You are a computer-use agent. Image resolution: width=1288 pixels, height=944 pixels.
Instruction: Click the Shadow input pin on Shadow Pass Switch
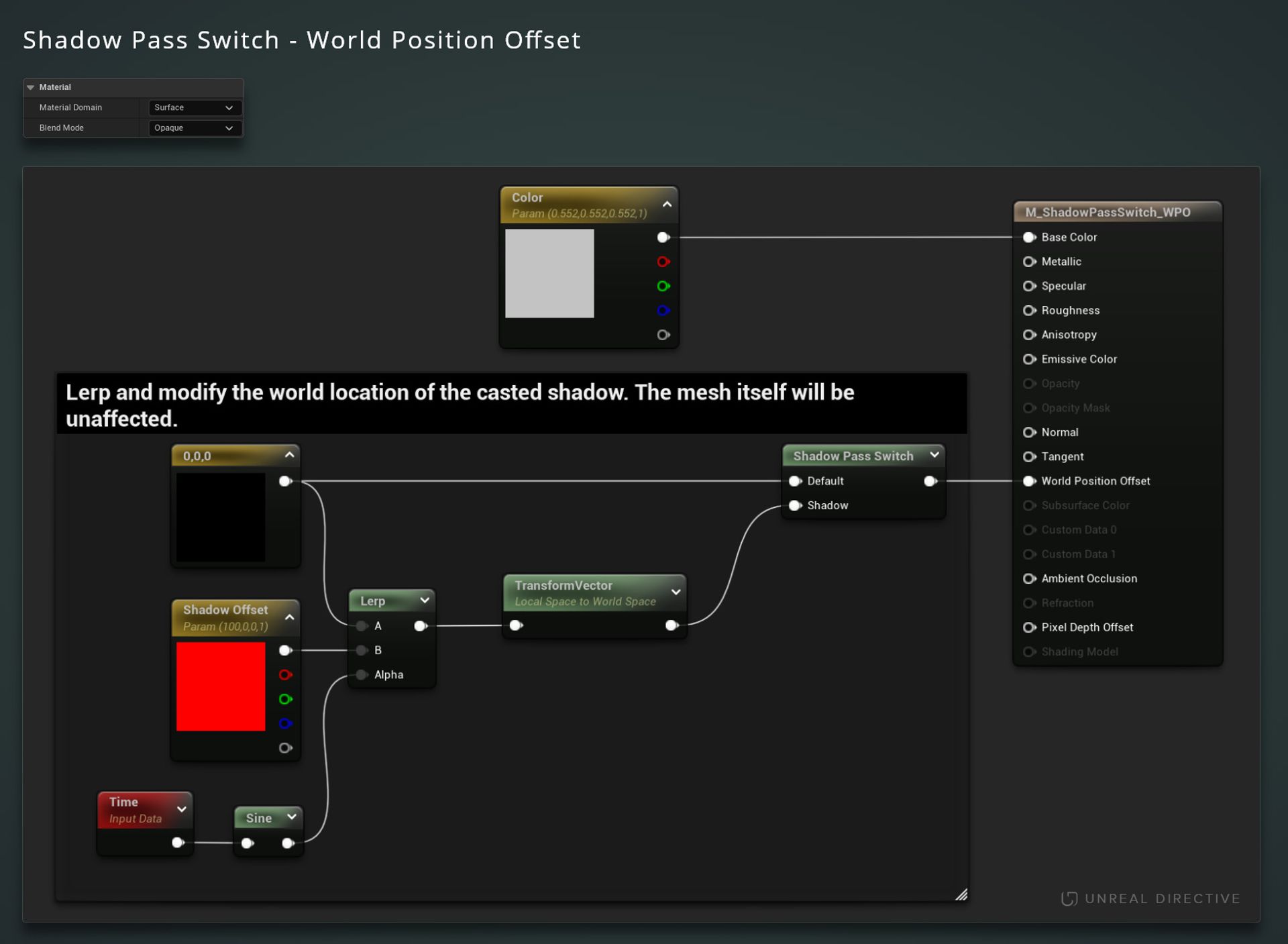coord(796,505)
